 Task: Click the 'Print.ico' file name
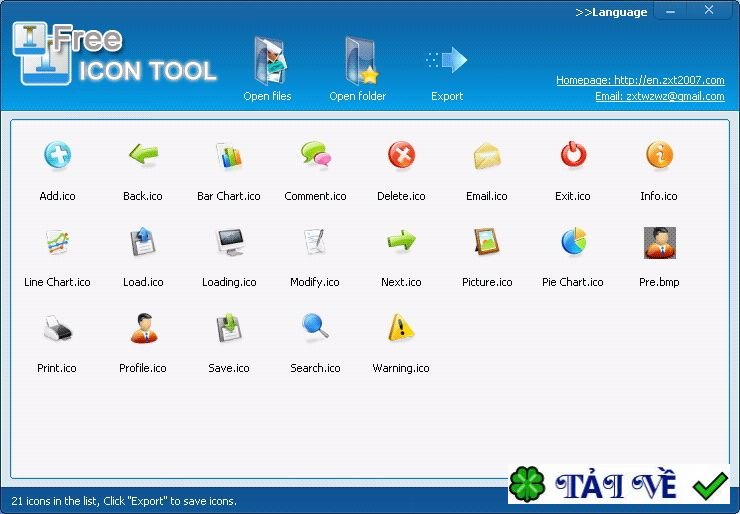tap(57, 368)
